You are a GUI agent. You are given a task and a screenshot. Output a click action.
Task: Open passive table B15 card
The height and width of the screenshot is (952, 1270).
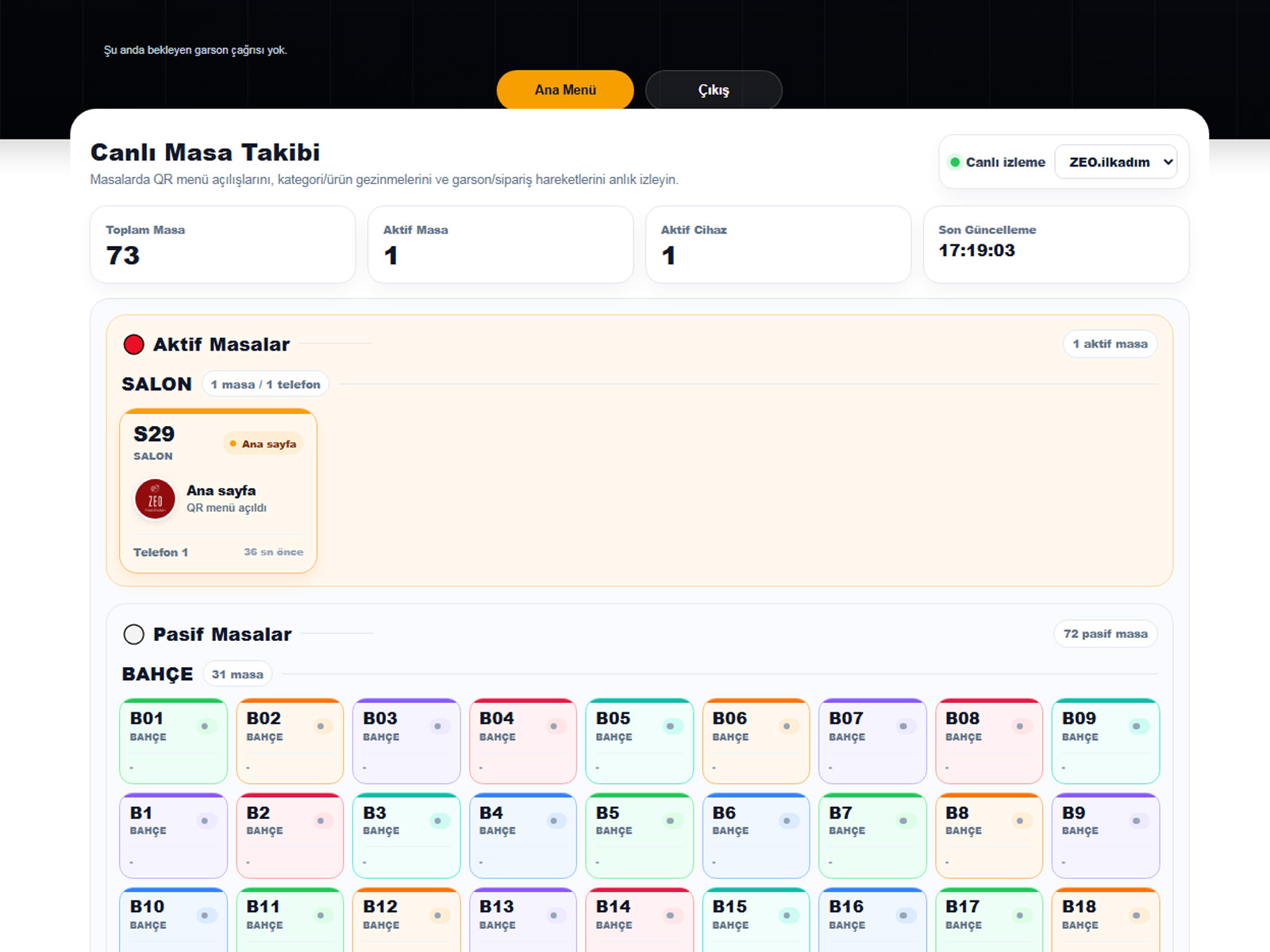click(x=756, y=920)
